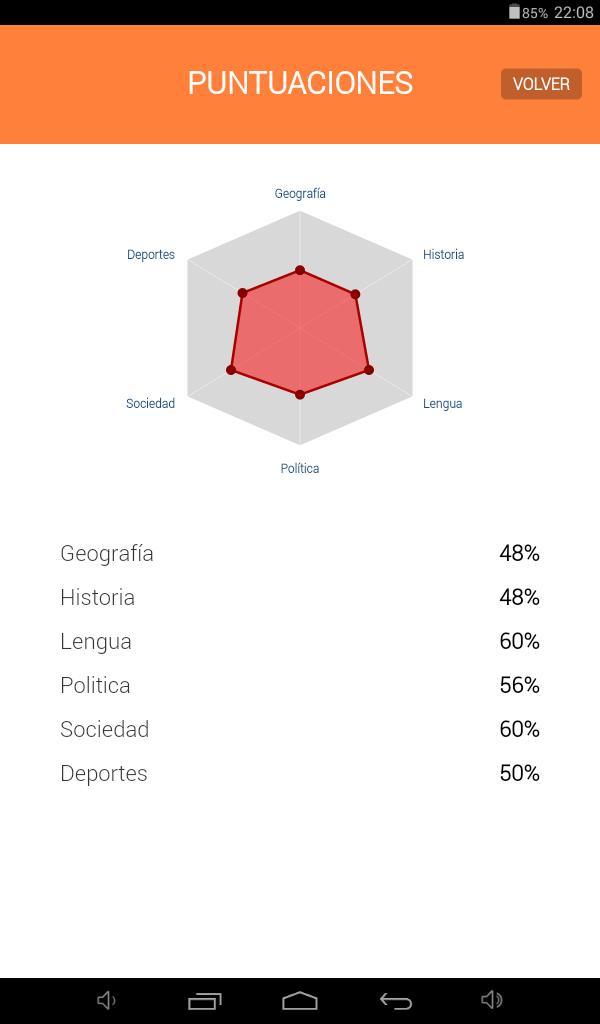Select the red polygon in the radar chart

pos(300,330)
